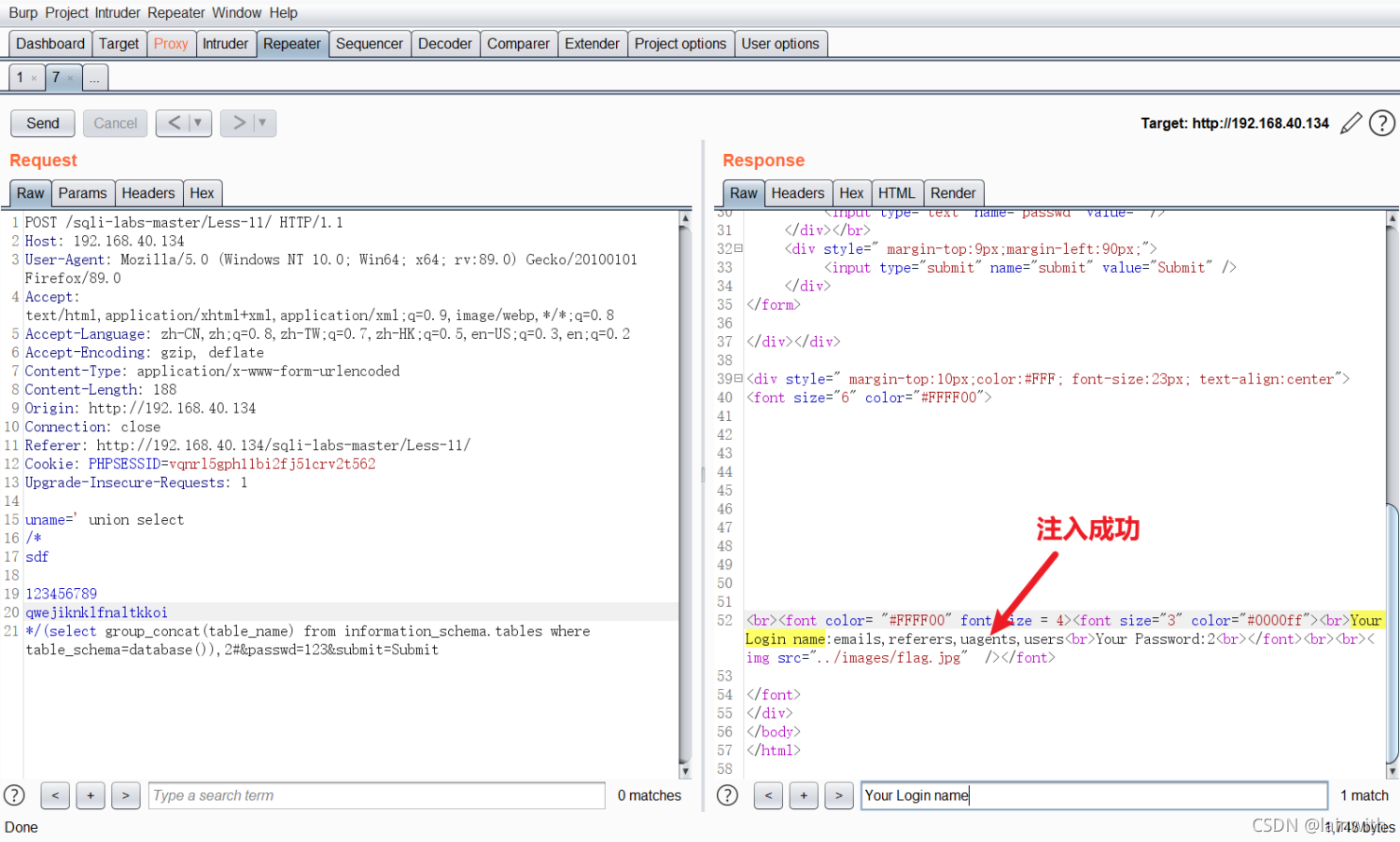Open the Intruder menu
Viewport: 1400px width, 842px height.
[118, 13]
